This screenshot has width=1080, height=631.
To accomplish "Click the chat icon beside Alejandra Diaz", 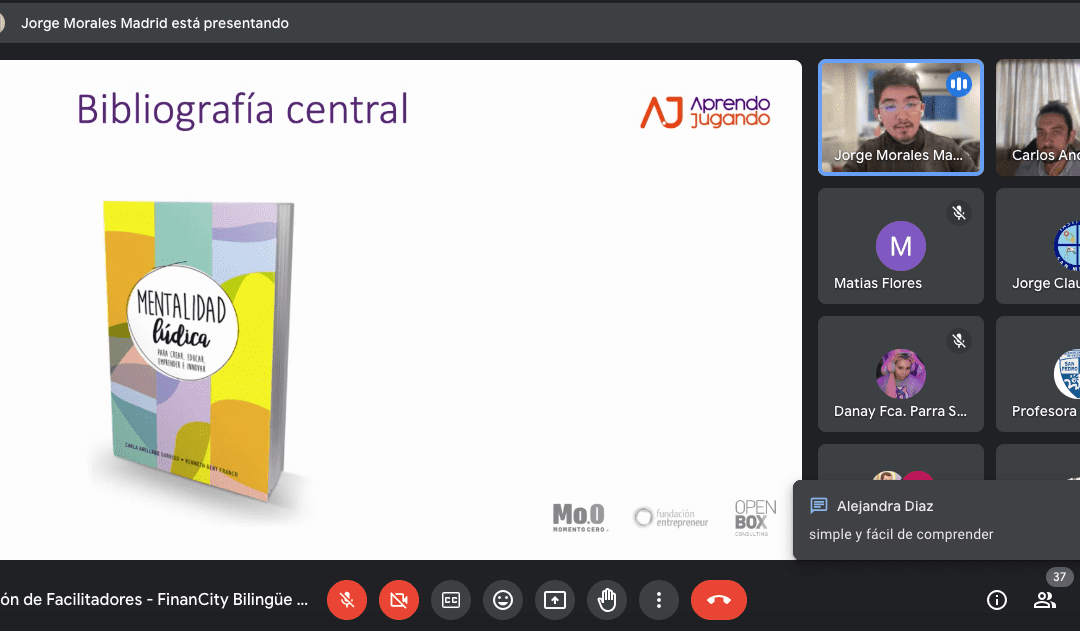I will pyautogui.click(x=819, y=506).
